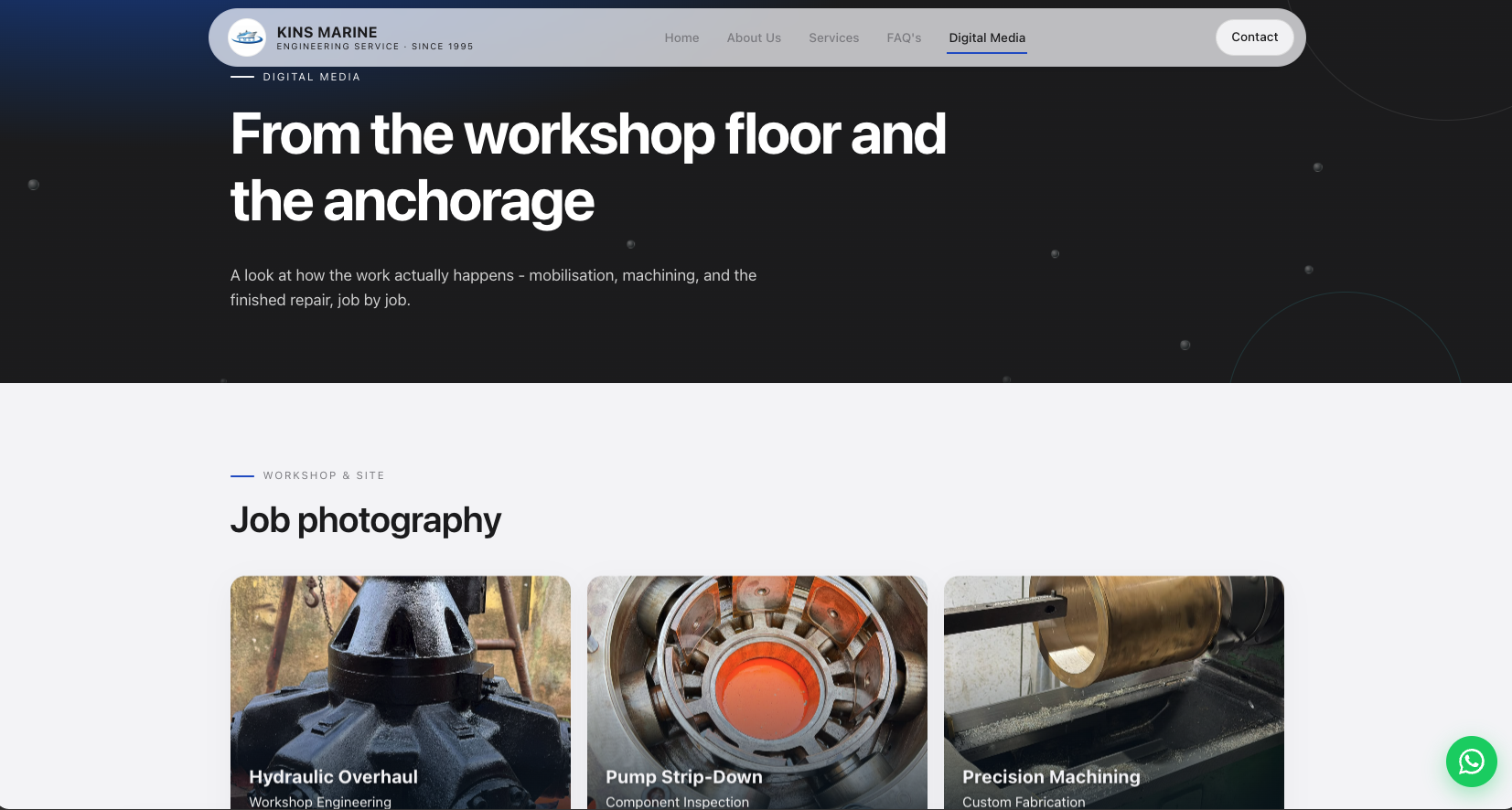Click the 'Workshop Engineering' caption

click(320, 802)
